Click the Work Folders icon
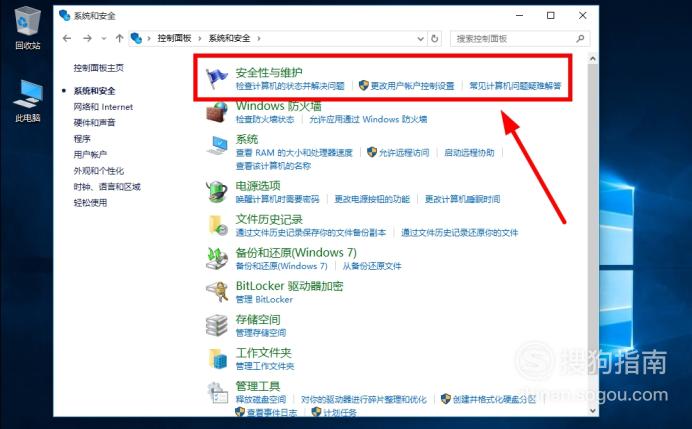 tap(217, 358)
